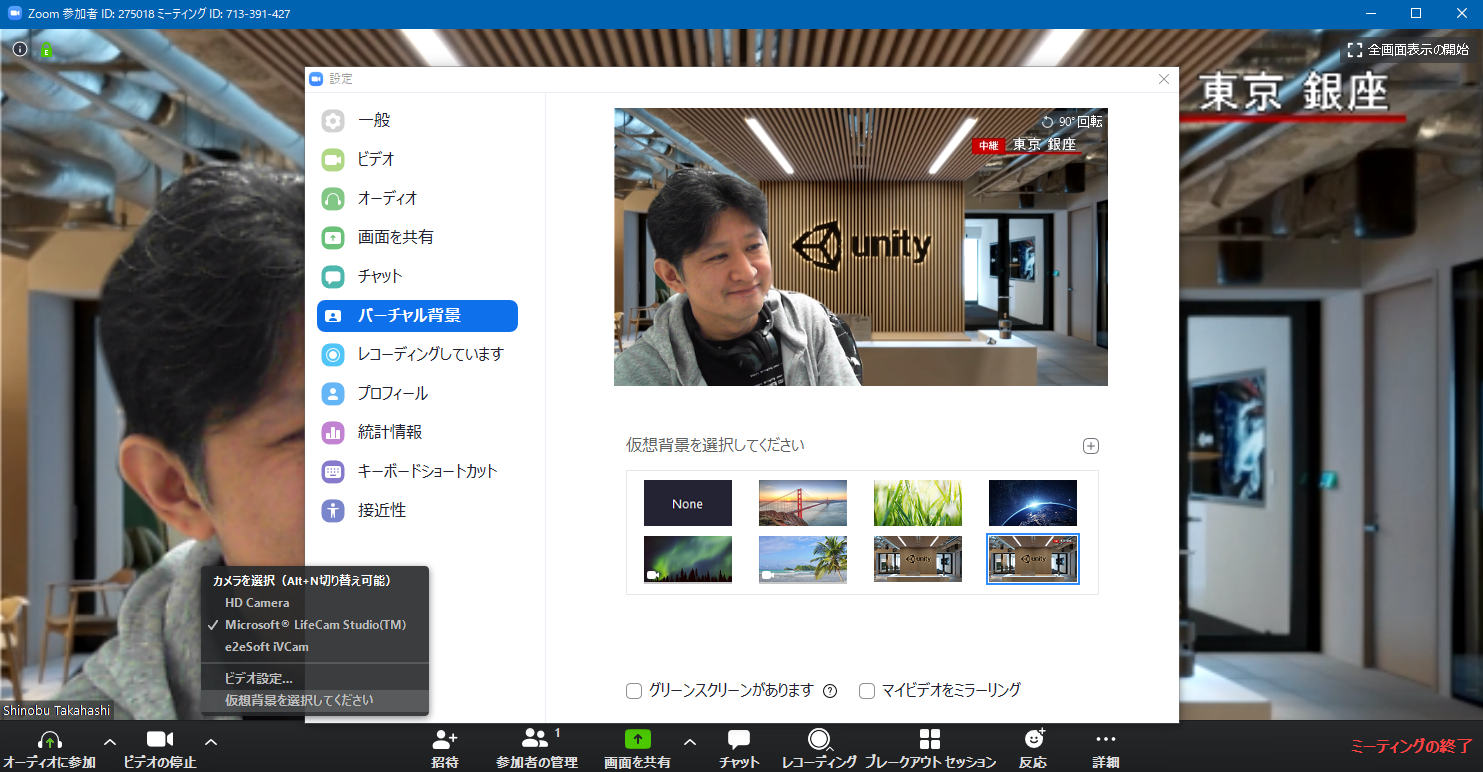This screenshot has height=772, width=1483.
Task: Switch to the 接近性 accessibility tab
Action: [x=417, y=510]
